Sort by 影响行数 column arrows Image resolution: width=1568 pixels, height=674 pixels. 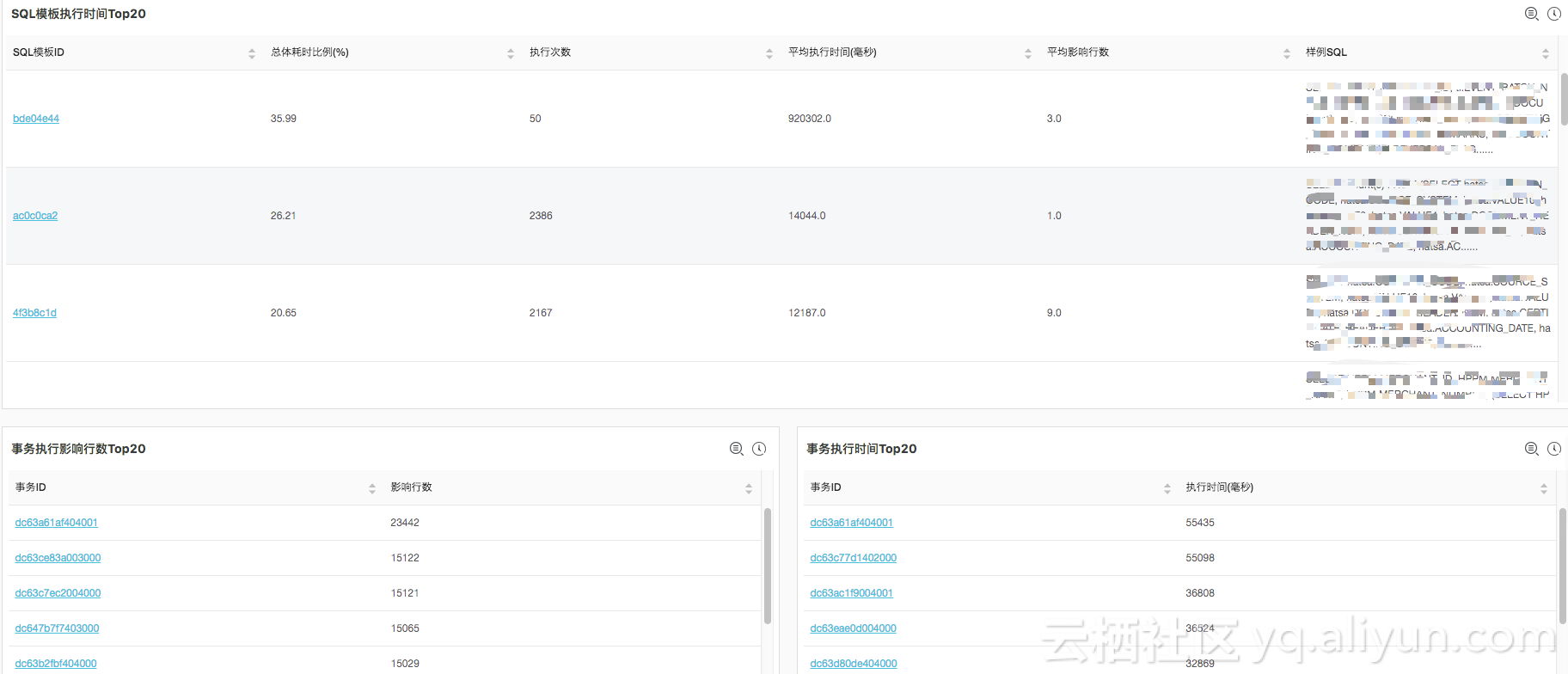coord(749,488)
